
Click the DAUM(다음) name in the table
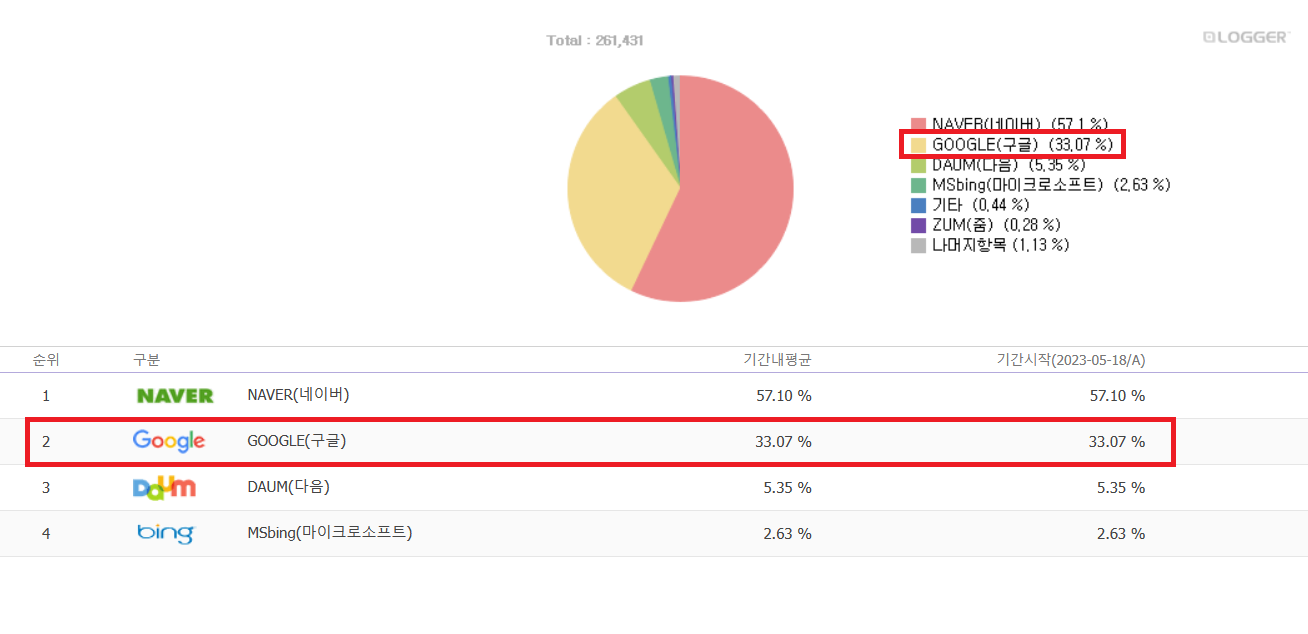pyautogui.click(x=288, y=487)
